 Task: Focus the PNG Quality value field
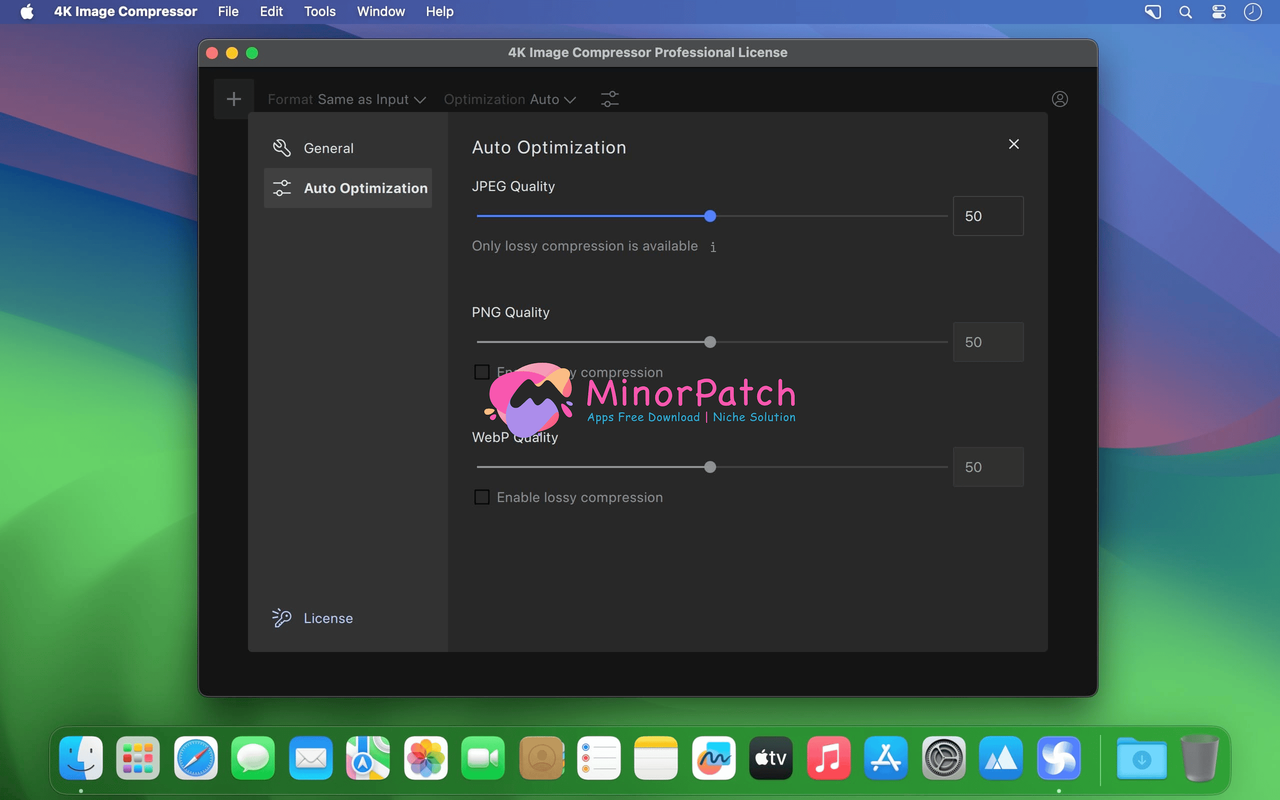[x=988, y=342]
